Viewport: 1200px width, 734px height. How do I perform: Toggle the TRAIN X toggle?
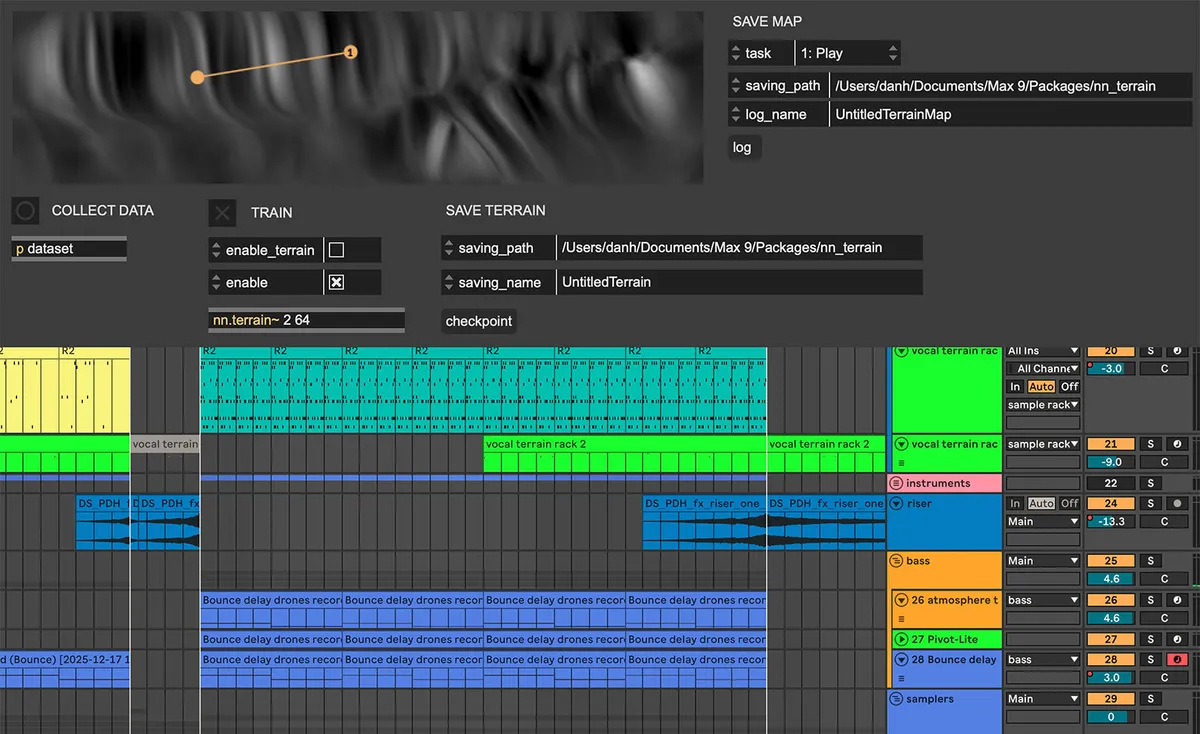[223, 213]
